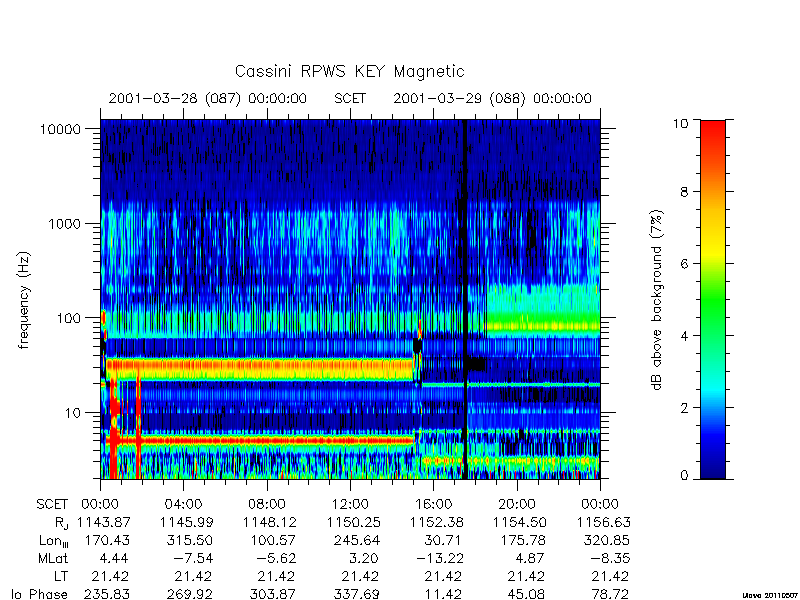Click the frequency (Hz) axis title
Image resolution: width=800 pixels, height=600 pixels.
24,300
